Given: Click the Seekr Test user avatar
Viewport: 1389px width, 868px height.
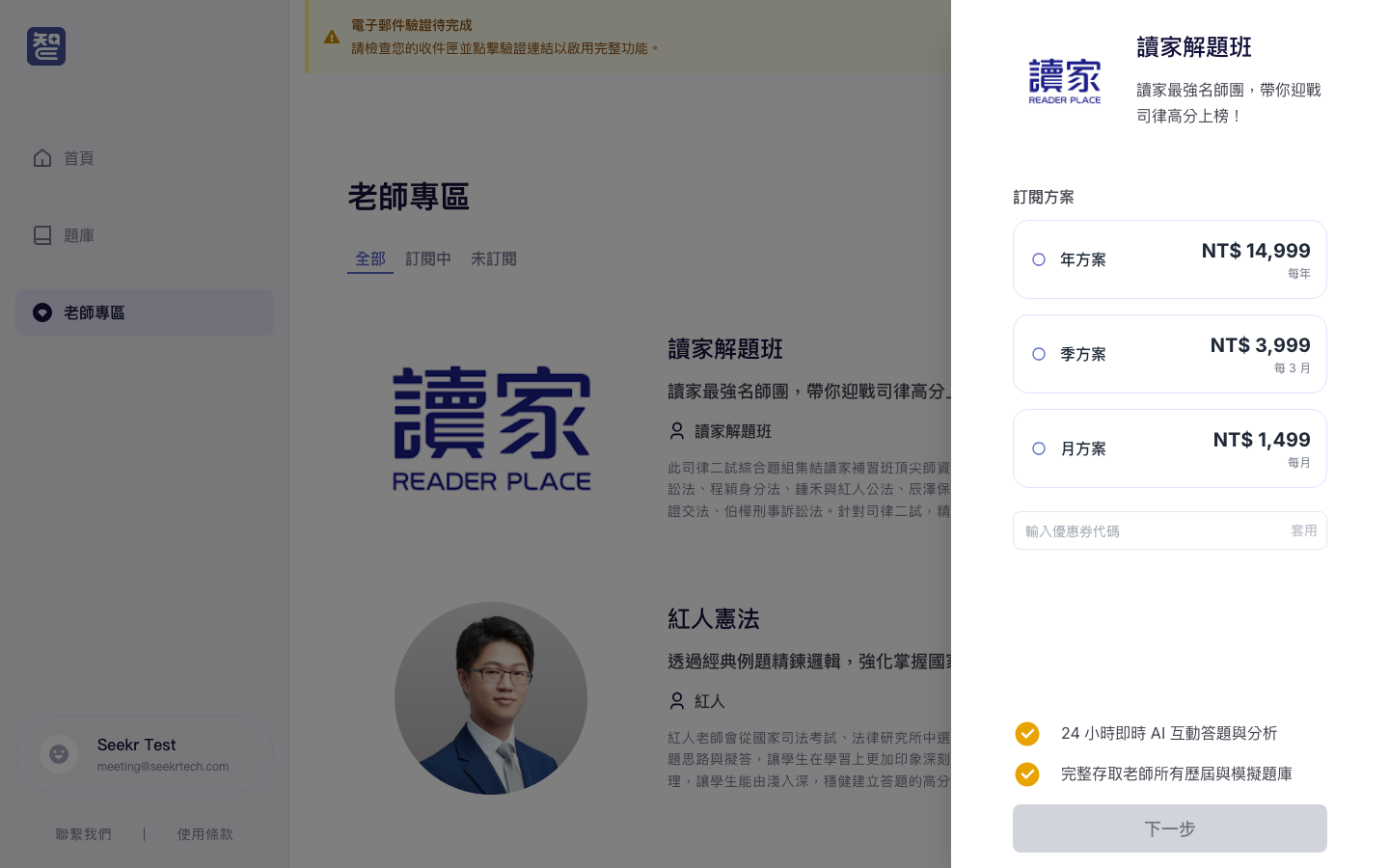Looking at the screenshot, I should (x=59, y=753).
